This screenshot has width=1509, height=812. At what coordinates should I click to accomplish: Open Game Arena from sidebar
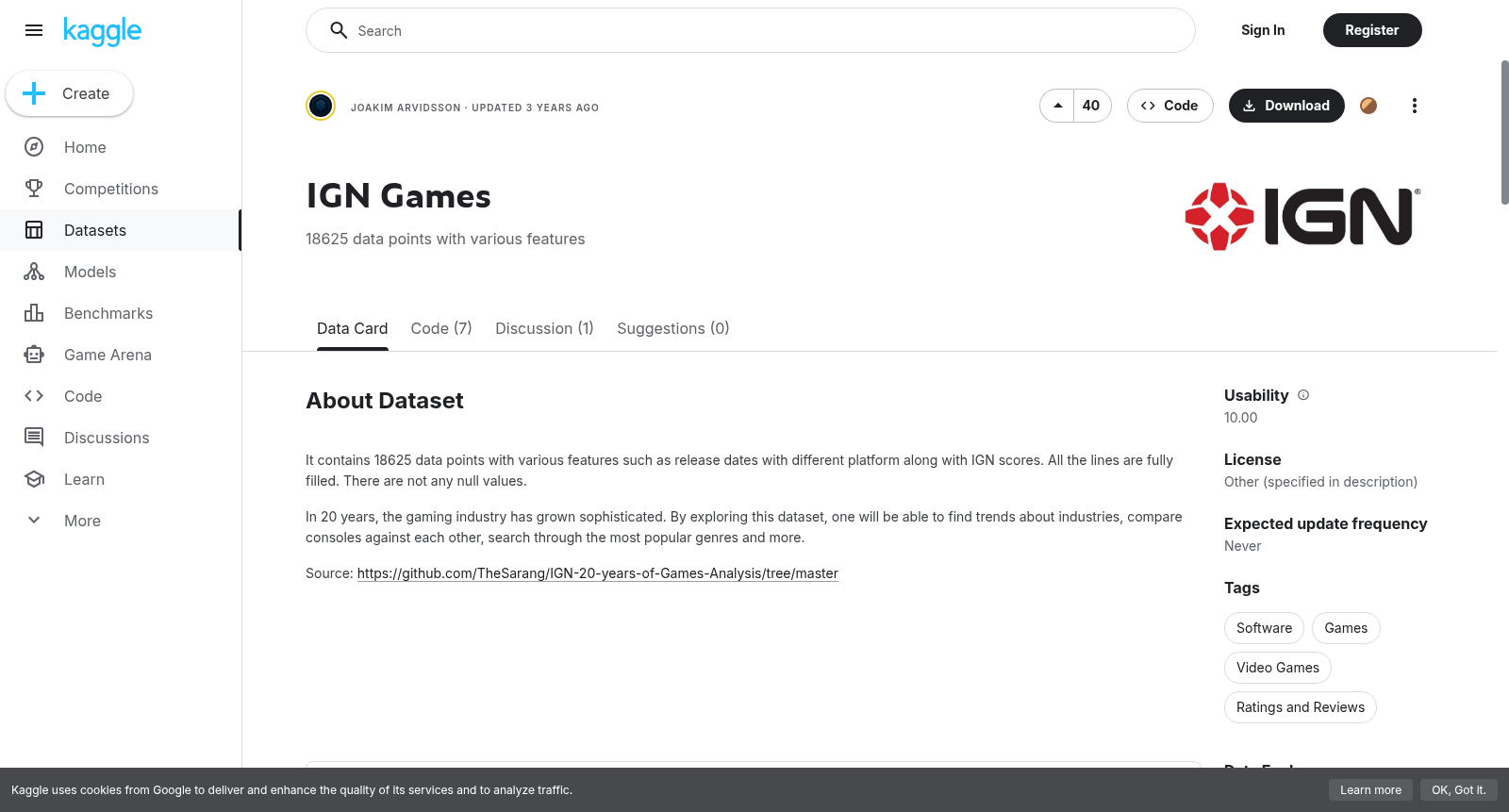pos(121,355)
